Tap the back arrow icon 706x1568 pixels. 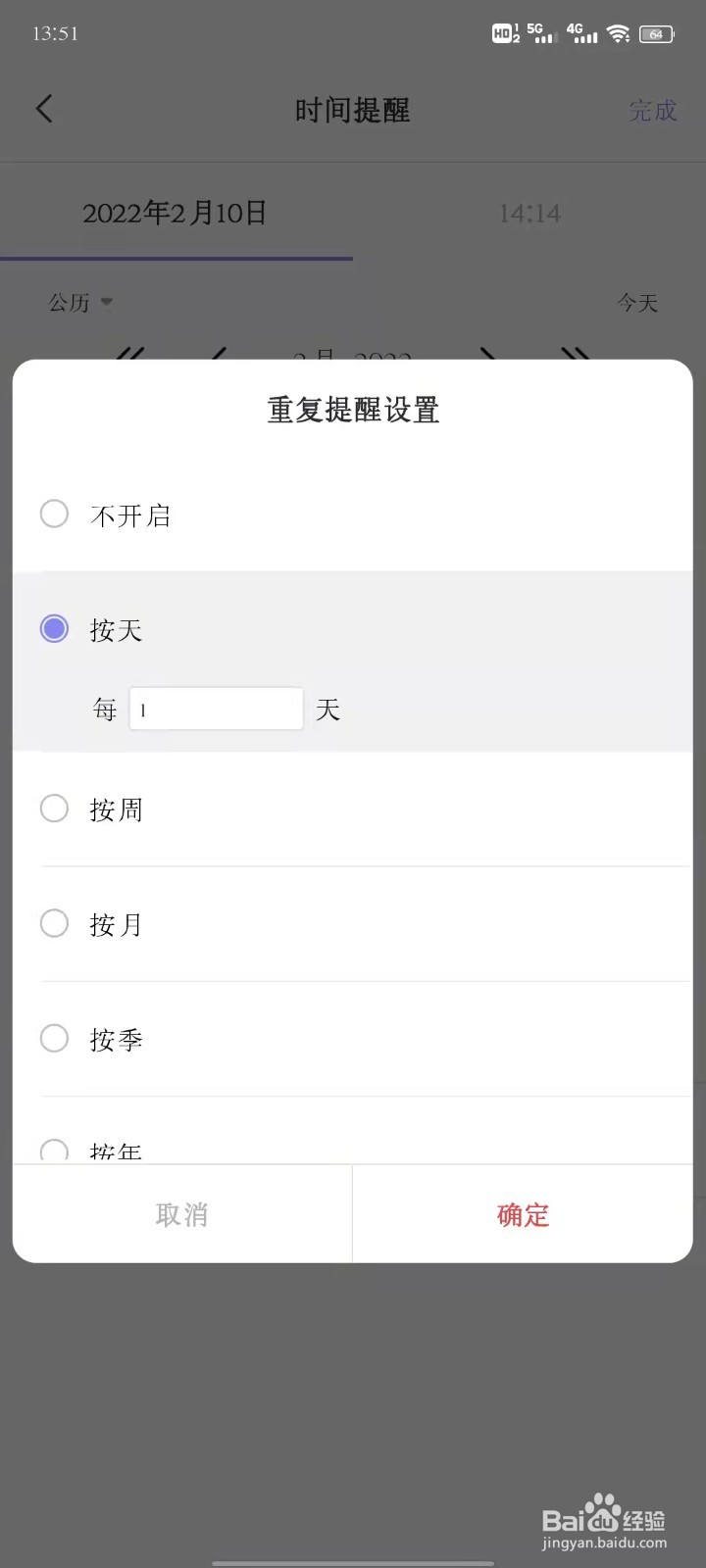(x=44, y=109)
